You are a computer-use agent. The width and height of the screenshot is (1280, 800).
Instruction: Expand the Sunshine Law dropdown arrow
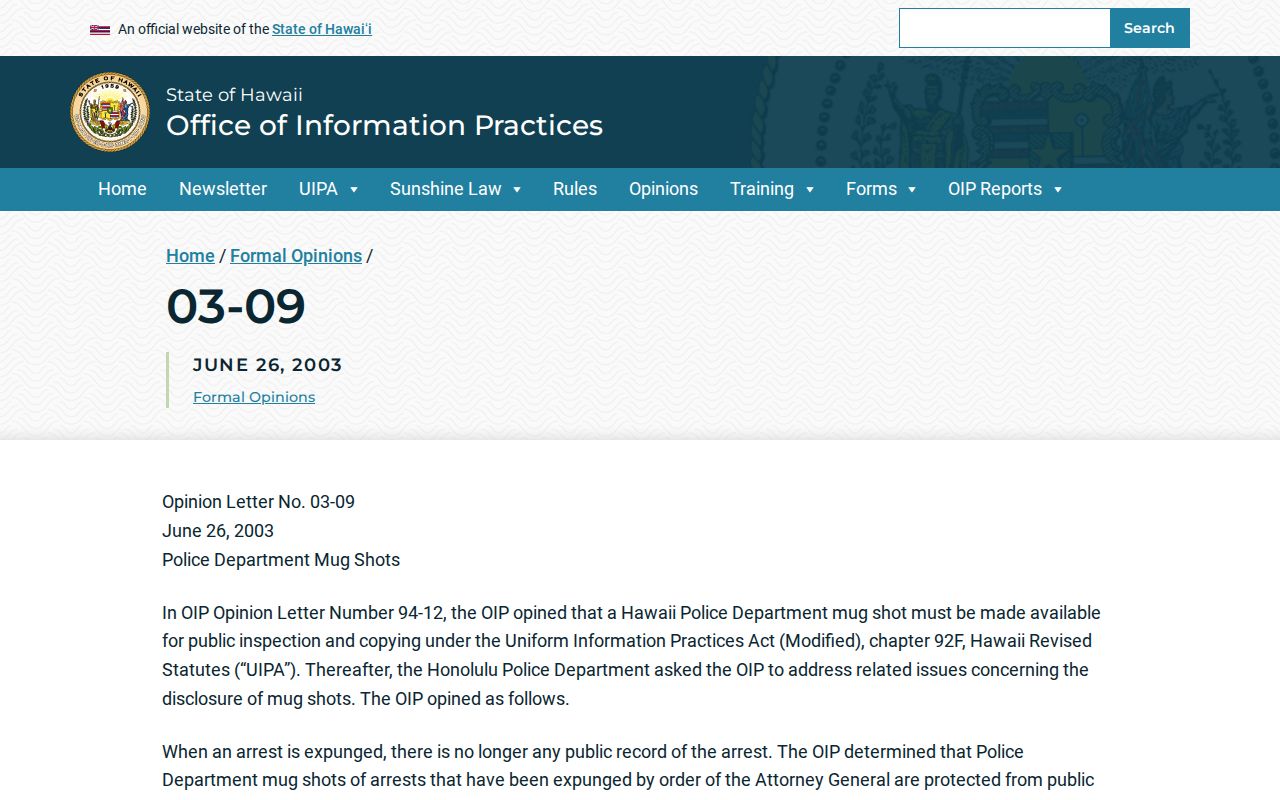[517, 190]
